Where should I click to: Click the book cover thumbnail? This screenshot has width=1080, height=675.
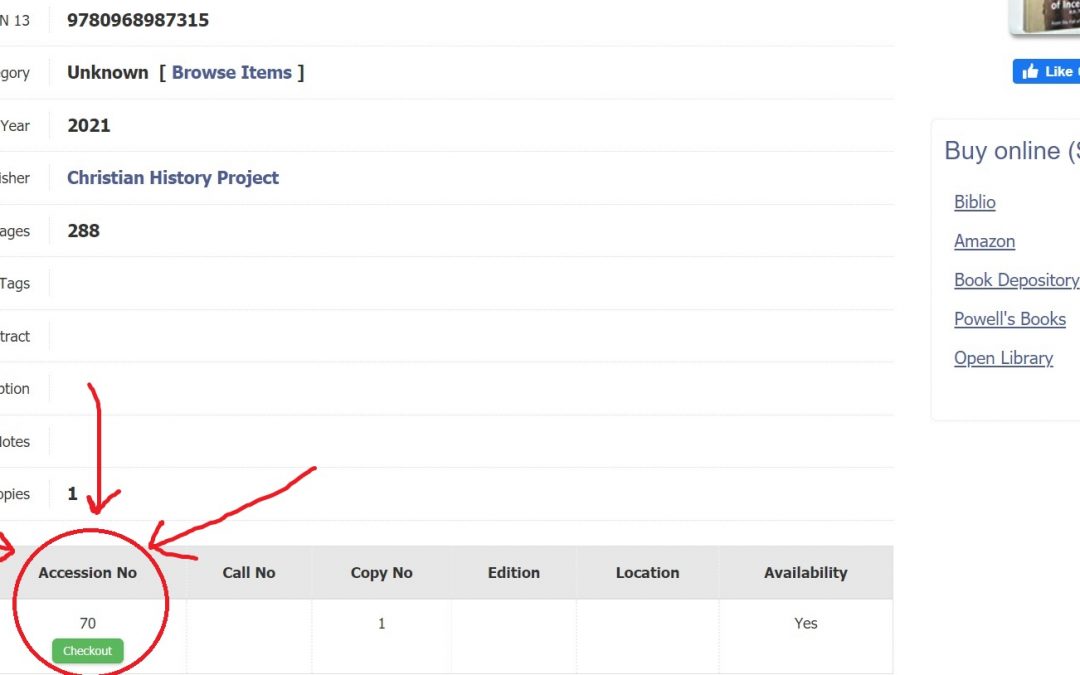[1047, 16]
